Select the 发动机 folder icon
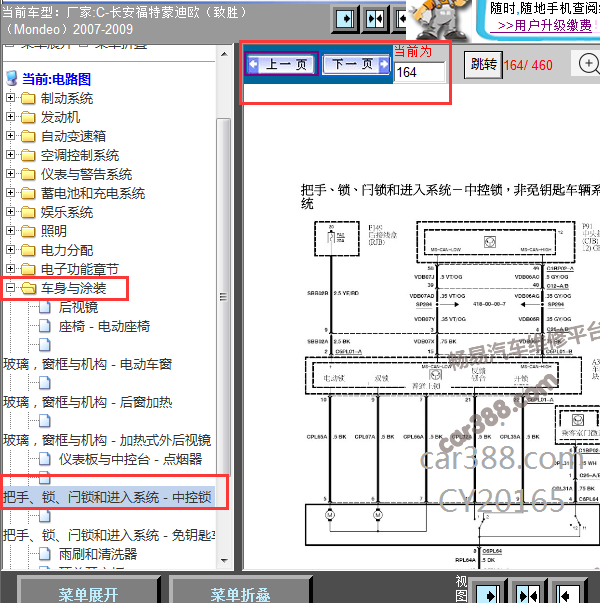Viewport: 600px width, 603px height. [28, 117]
